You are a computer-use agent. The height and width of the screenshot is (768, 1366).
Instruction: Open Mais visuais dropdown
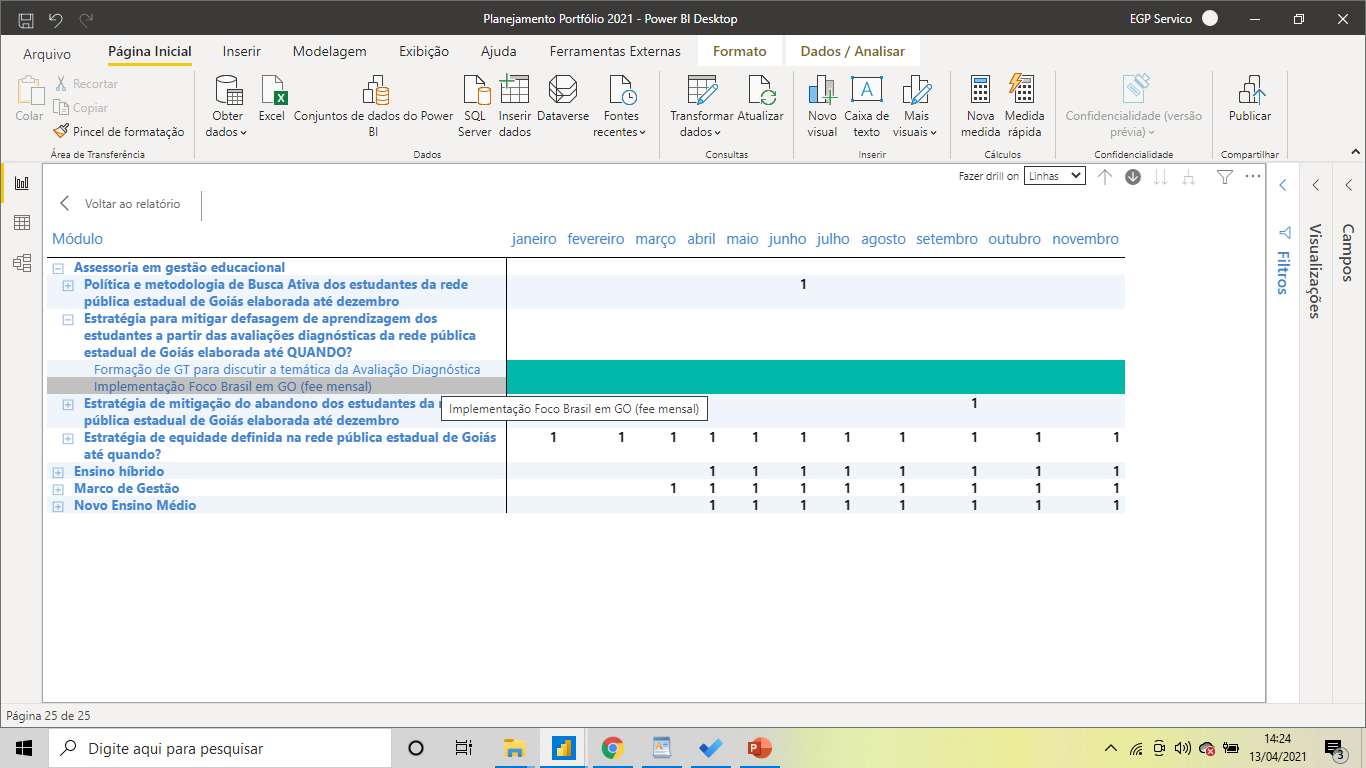[916, 107]
